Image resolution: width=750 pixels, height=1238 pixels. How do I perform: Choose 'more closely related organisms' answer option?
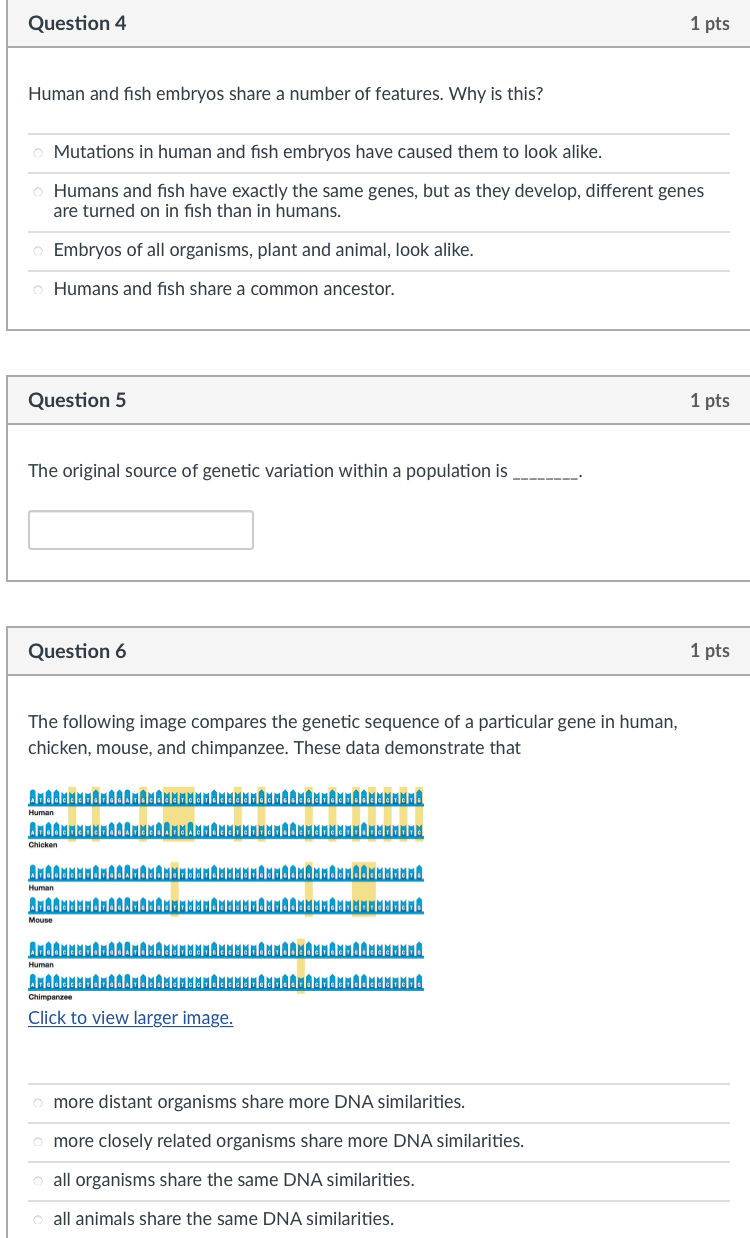click(37, 1142)
